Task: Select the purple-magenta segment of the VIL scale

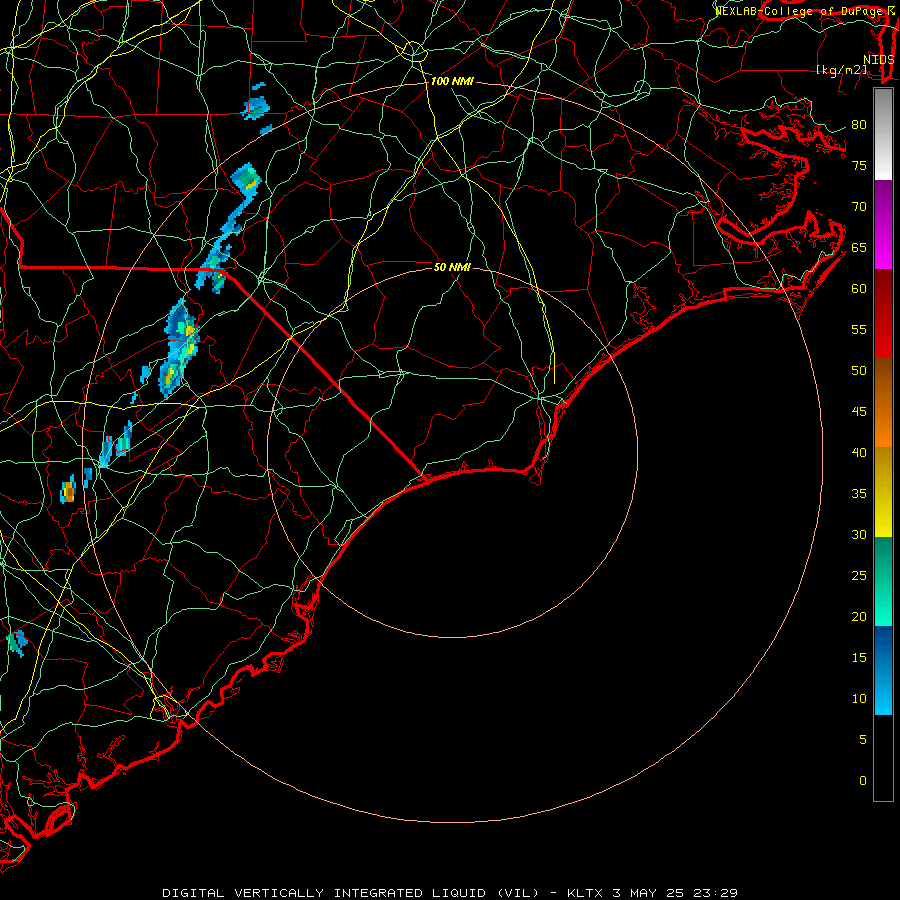Action: tap(883, 224)
